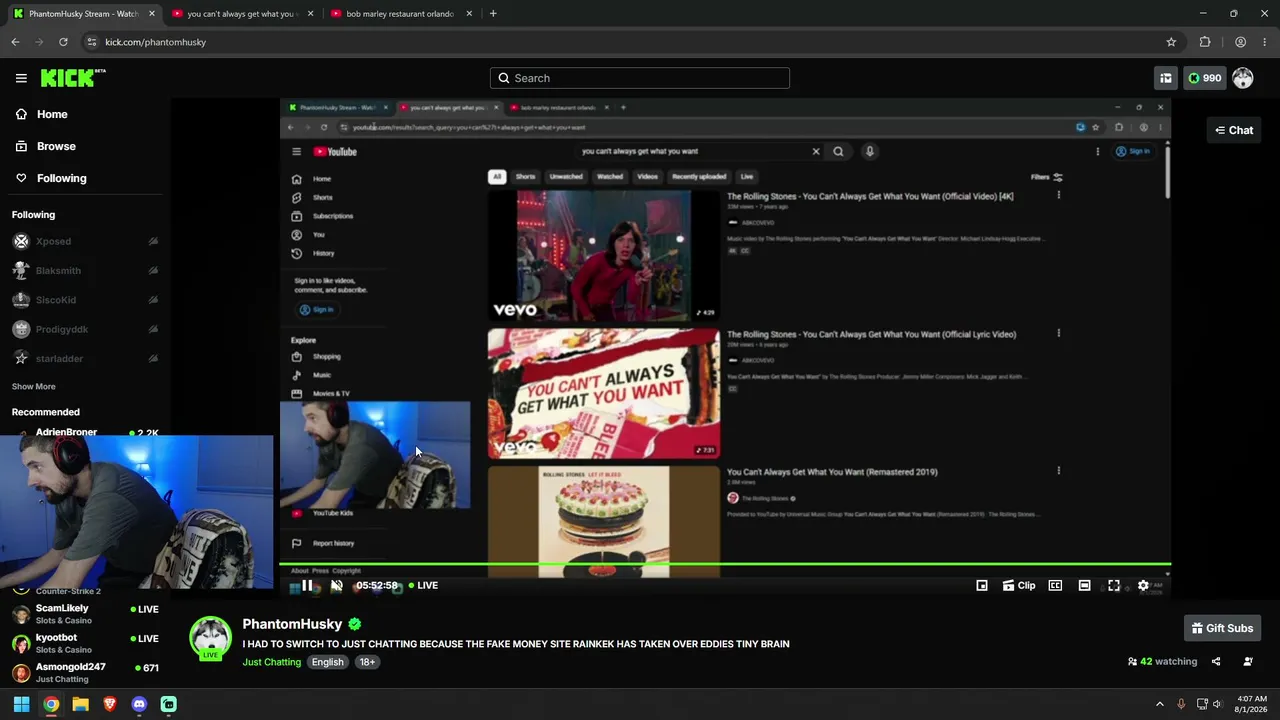Click the microphone icon in system tray
This screenshot has height=720, width=1280.
click(1181, 704)
